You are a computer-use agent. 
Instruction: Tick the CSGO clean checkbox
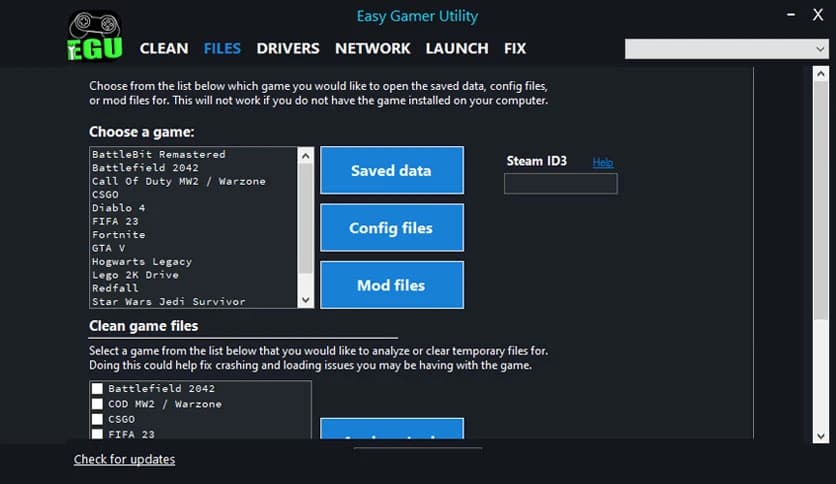(97, 420)
